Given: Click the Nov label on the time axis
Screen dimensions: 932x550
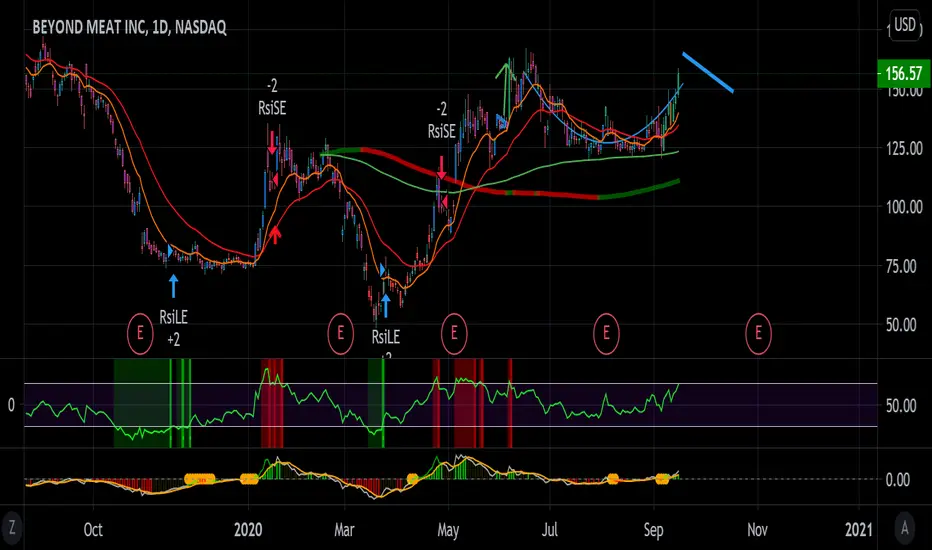Looking at the screenshot, I should (757, 529).
